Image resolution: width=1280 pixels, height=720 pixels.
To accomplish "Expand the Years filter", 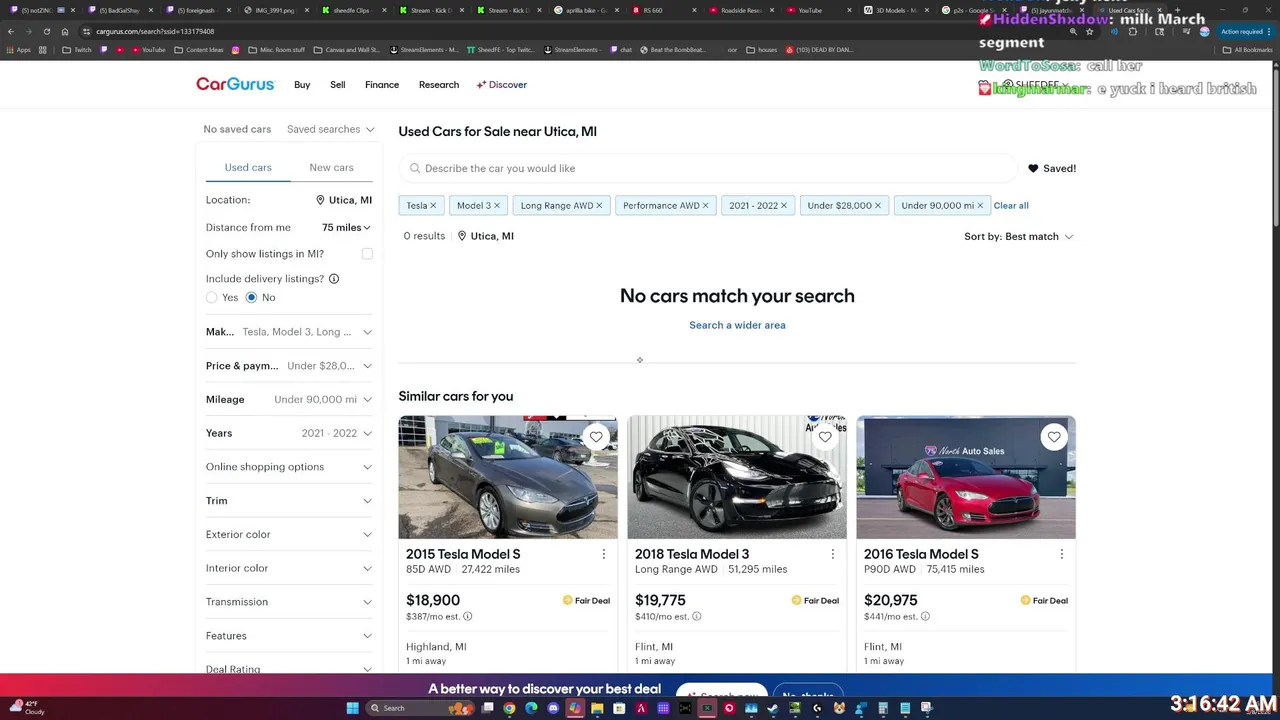I will tap(289, 433).
